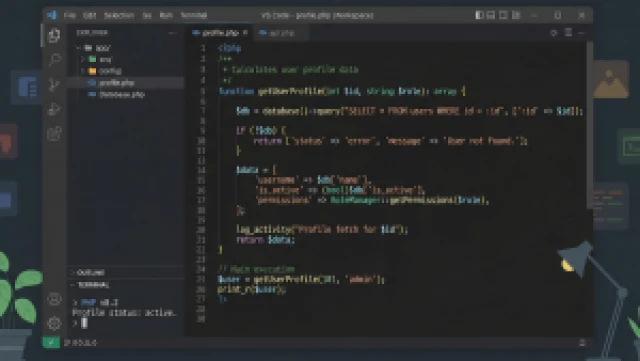The height and width of the screenshot is (361, 640).
Task: Open Accounts icon in activity bar
Action: (x=54, y=299)
